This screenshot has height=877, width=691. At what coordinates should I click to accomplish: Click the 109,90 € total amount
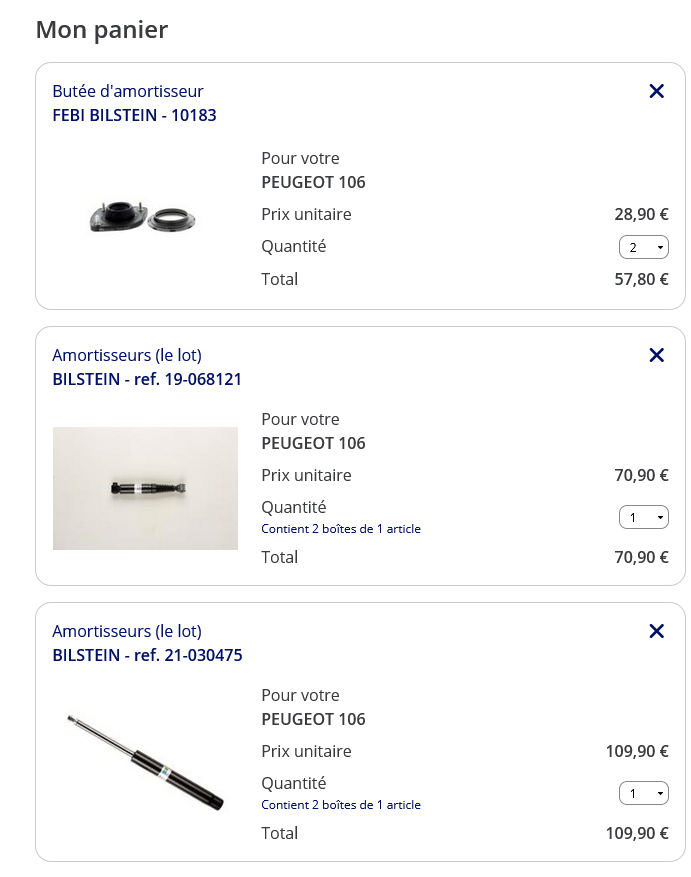pyautogui.click(x=637, y=833)
